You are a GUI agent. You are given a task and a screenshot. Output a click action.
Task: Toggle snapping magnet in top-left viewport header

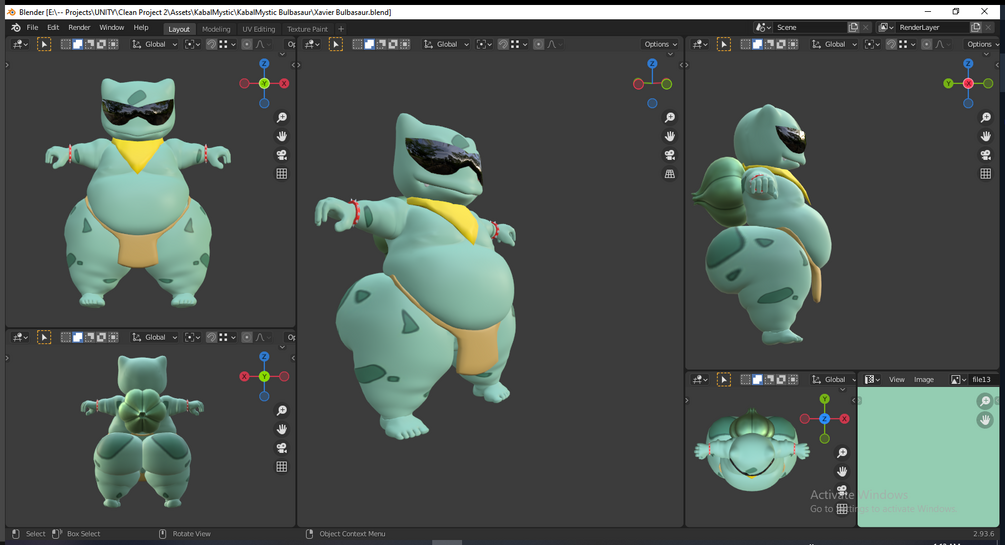(211, 44)
